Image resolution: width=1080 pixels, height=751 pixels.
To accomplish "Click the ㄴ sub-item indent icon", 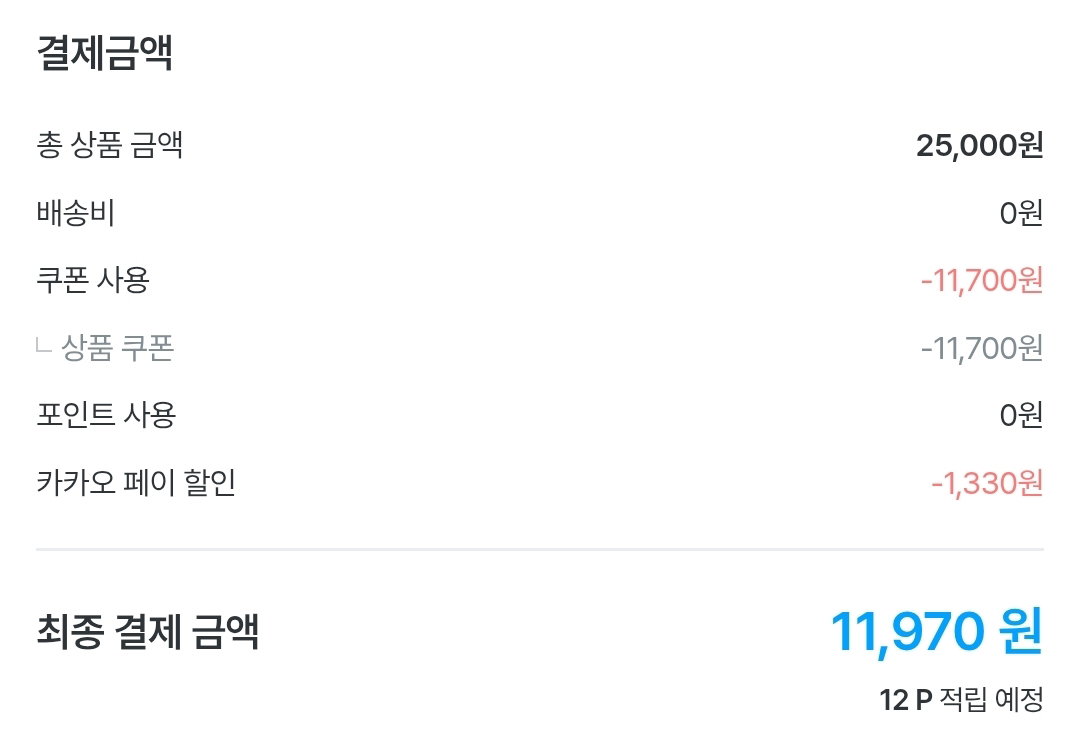I will click(43, 345).
